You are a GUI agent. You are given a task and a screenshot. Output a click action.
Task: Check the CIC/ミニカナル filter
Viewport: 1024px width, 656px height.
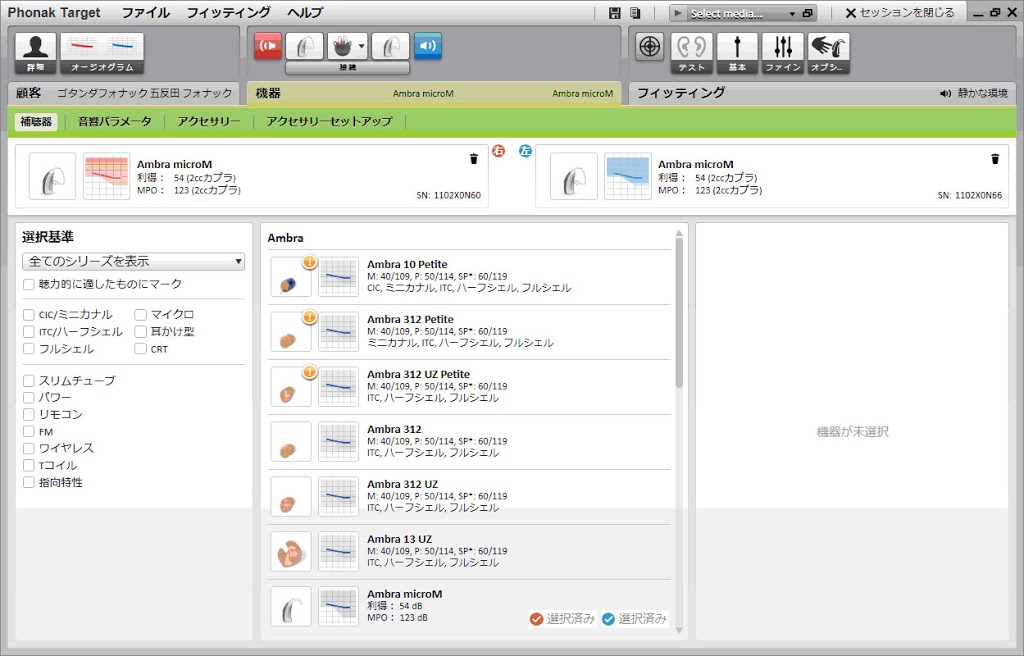[x=29, y=314]
